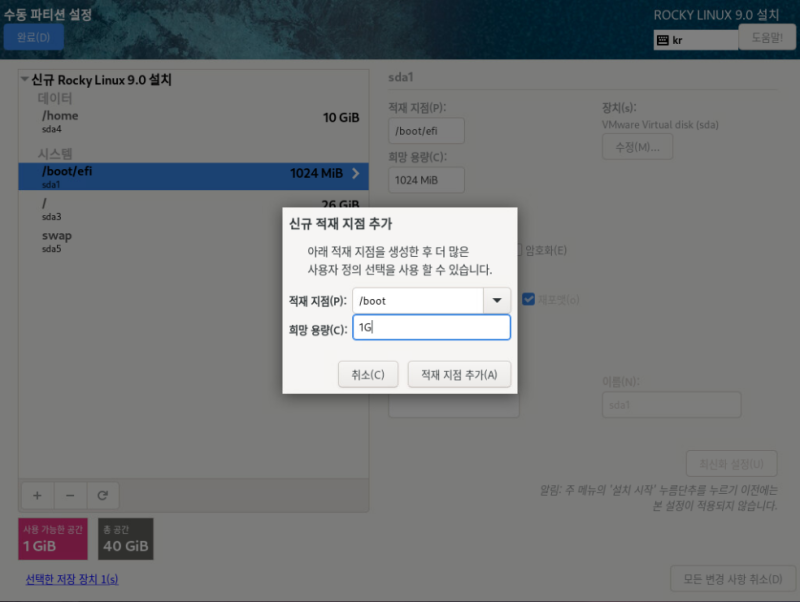
Task: Select the swap sda5 partition row
Action: pyautogui.click(x=193, y=241)
